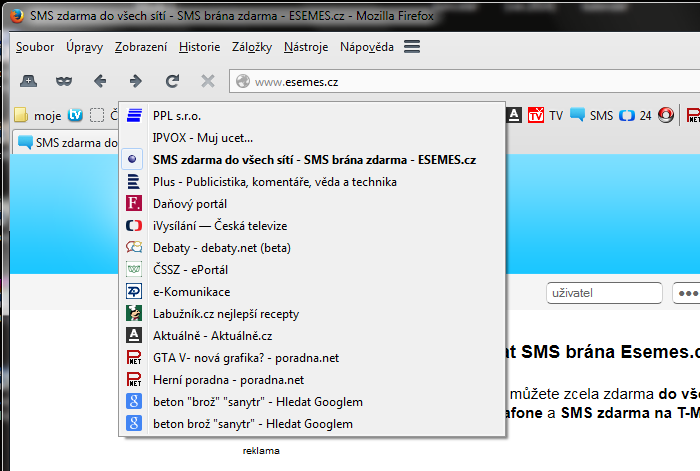700x471 pixels.
Task: Go to 'Herní poradna - poradna.net' entry
Action: [312, 379]
